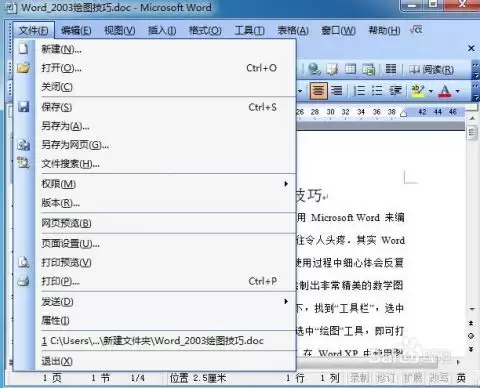Click vertical scrollbar up arrow

[x=472, y=118]
